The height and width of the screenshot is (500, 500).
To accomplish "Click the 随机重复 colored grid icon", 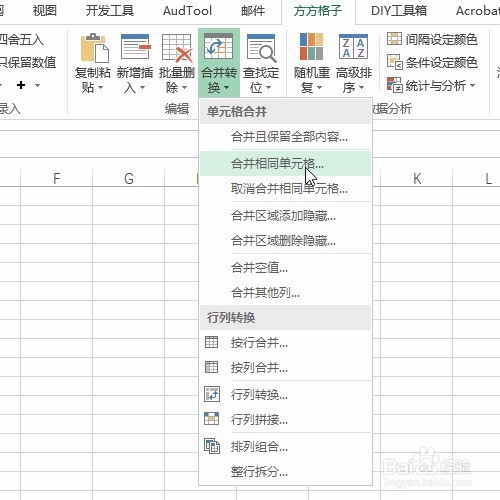I will pos(311,46).
